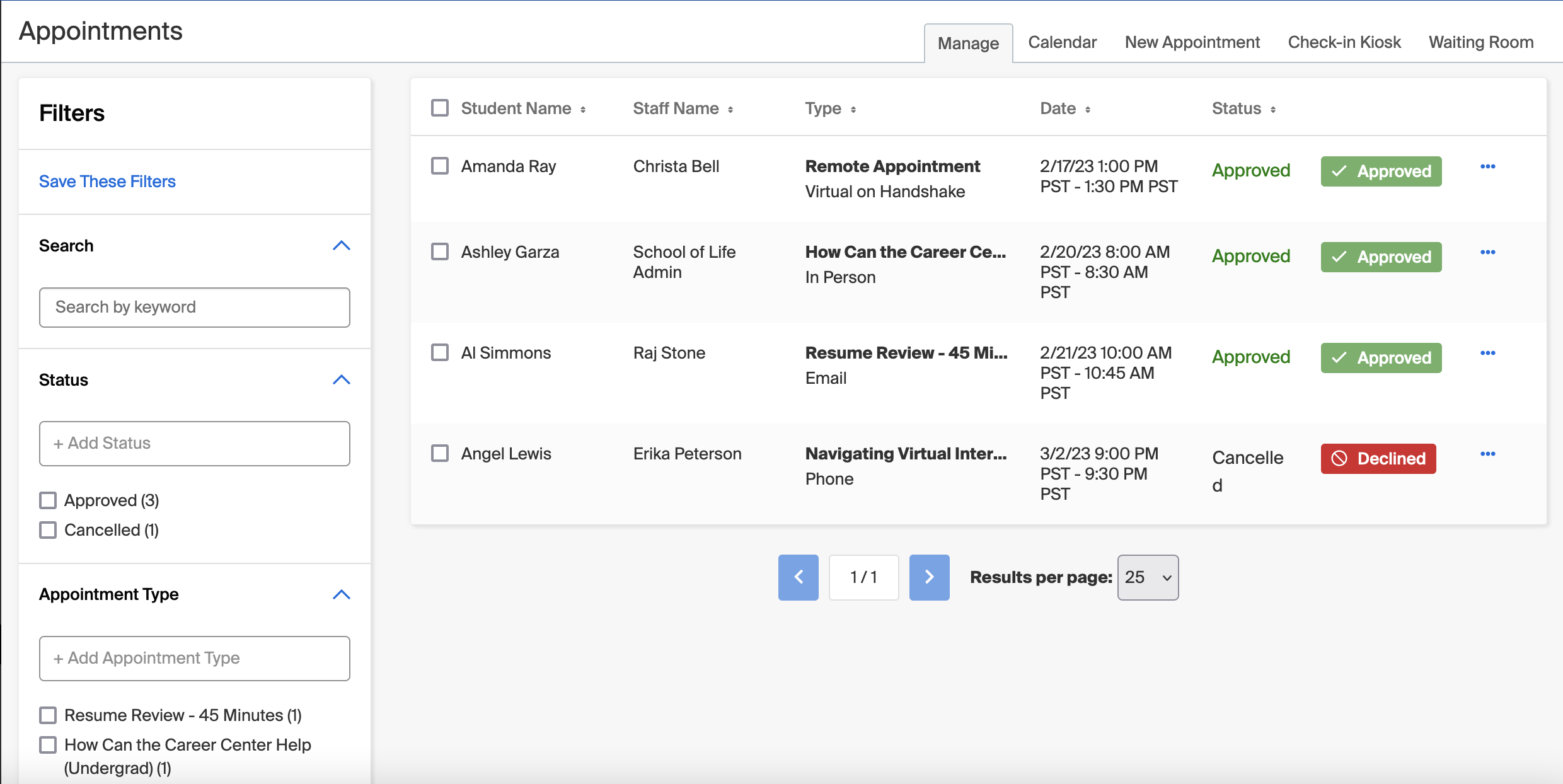This screenshot has width=1563, height=784.
Task: Toggle select-all checkbox in table header
Action: pyautogui.click(x=440, y=108)
